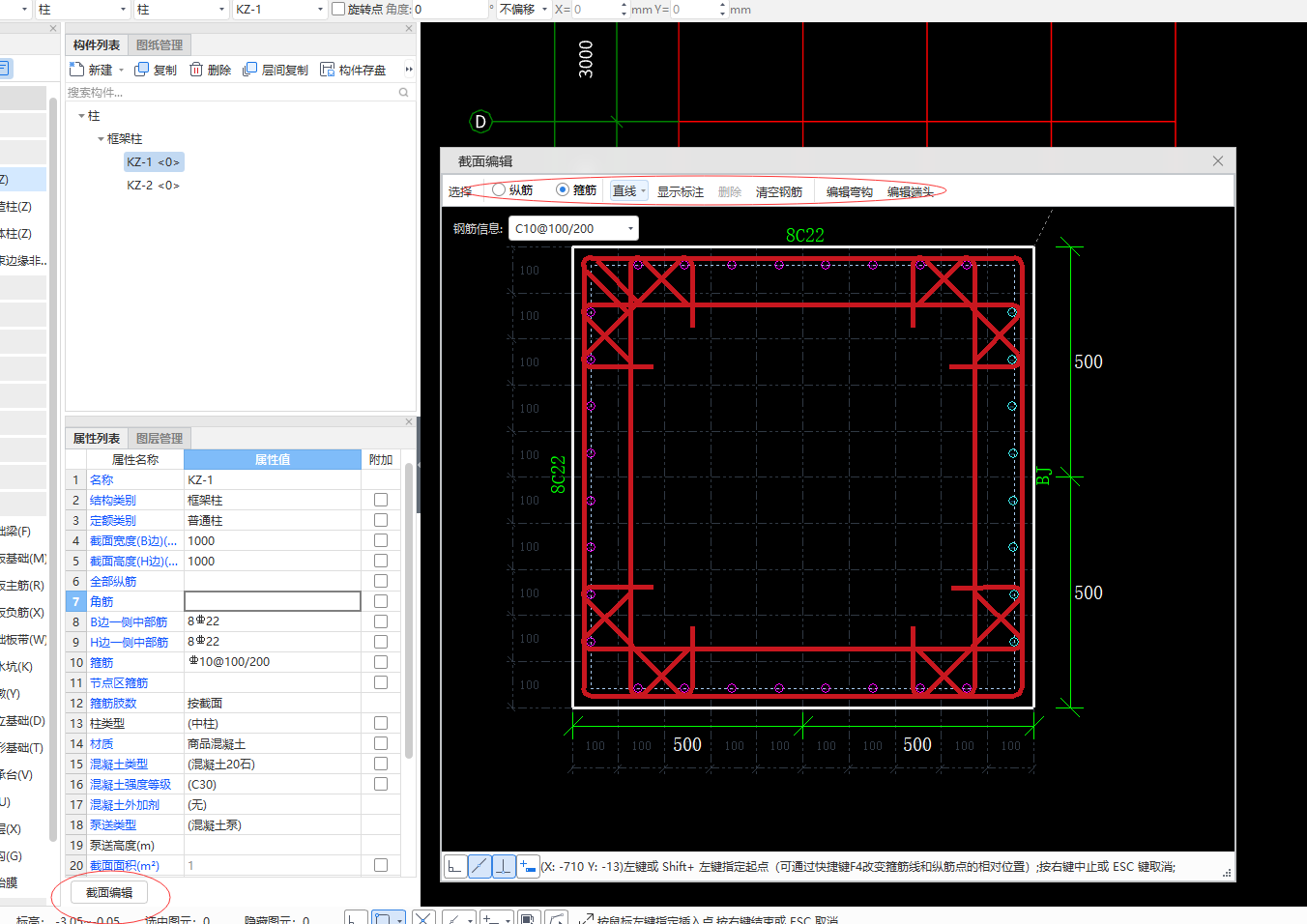Click the search magnifier in component search box
This screenshot has height=924, width=1307.
(403, 93)
